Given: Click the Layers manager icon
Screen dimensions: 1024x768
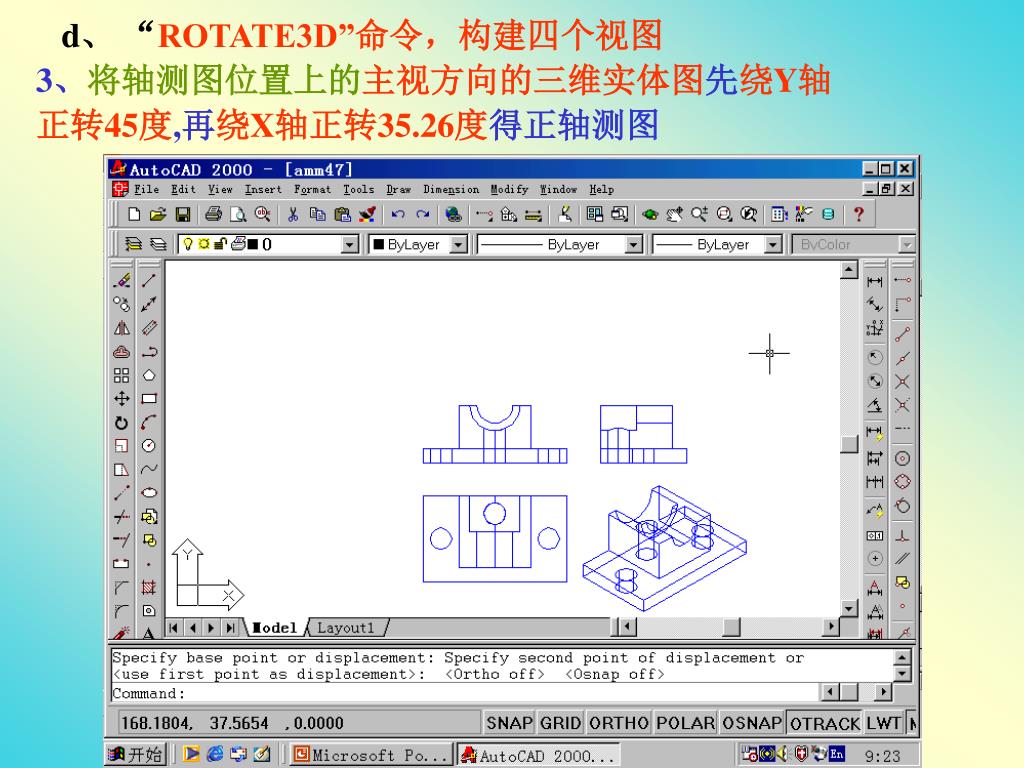Looking at the screenshot, I should coord(133,244).
